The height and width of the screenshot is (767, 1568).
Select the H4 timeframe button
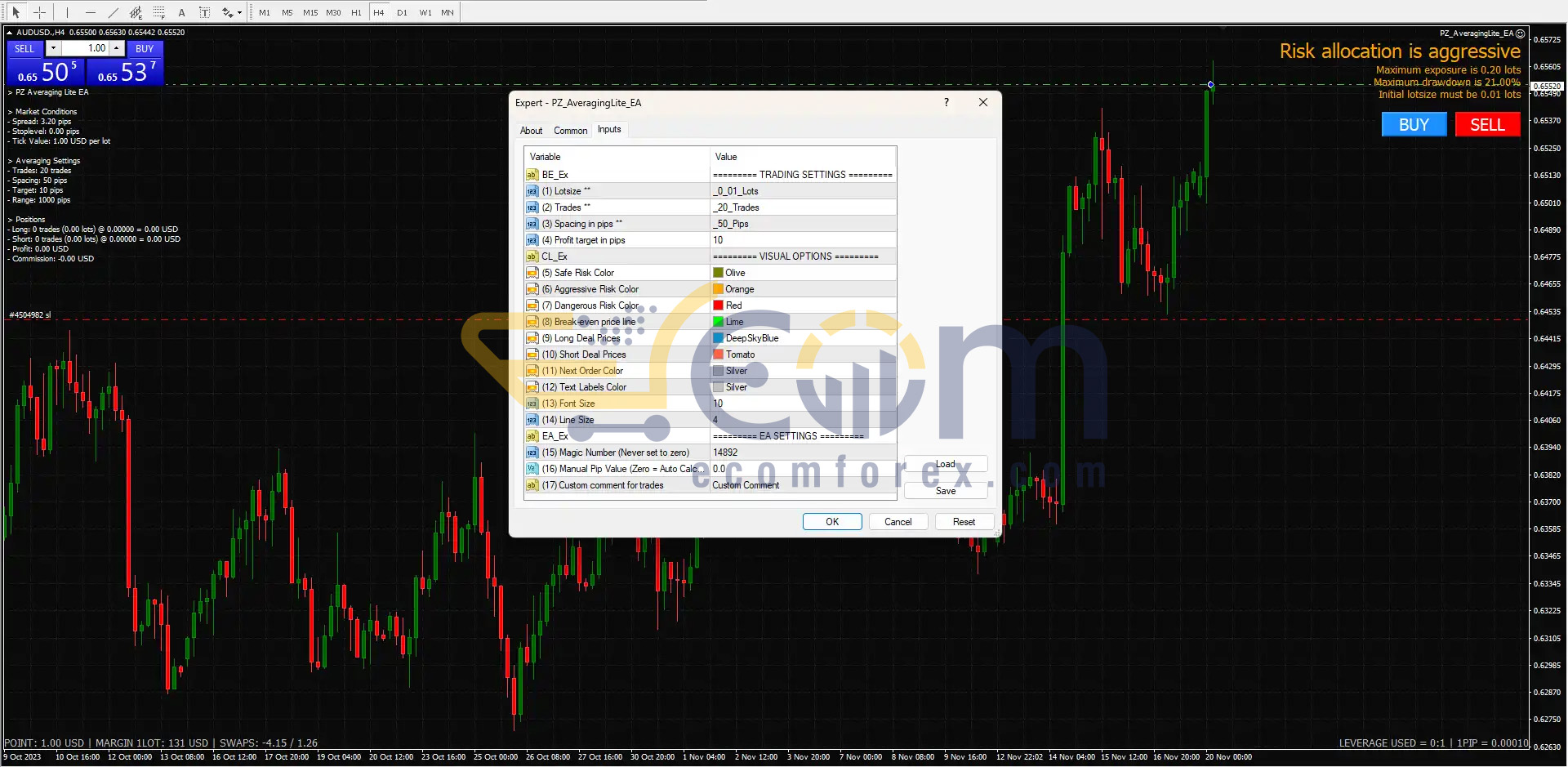point(379,12)
